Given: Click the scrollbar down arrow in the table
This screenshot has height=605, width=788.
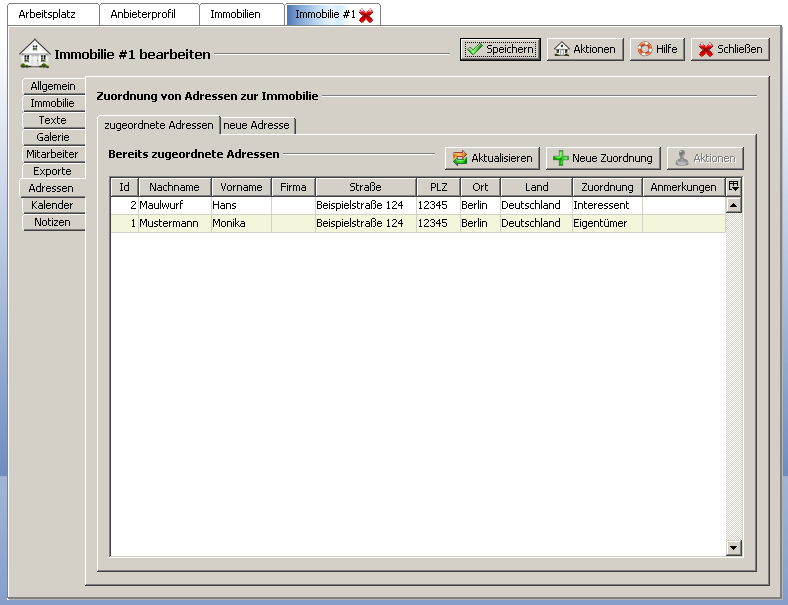Looking at the screenshot, I should [x=734, y=547].
